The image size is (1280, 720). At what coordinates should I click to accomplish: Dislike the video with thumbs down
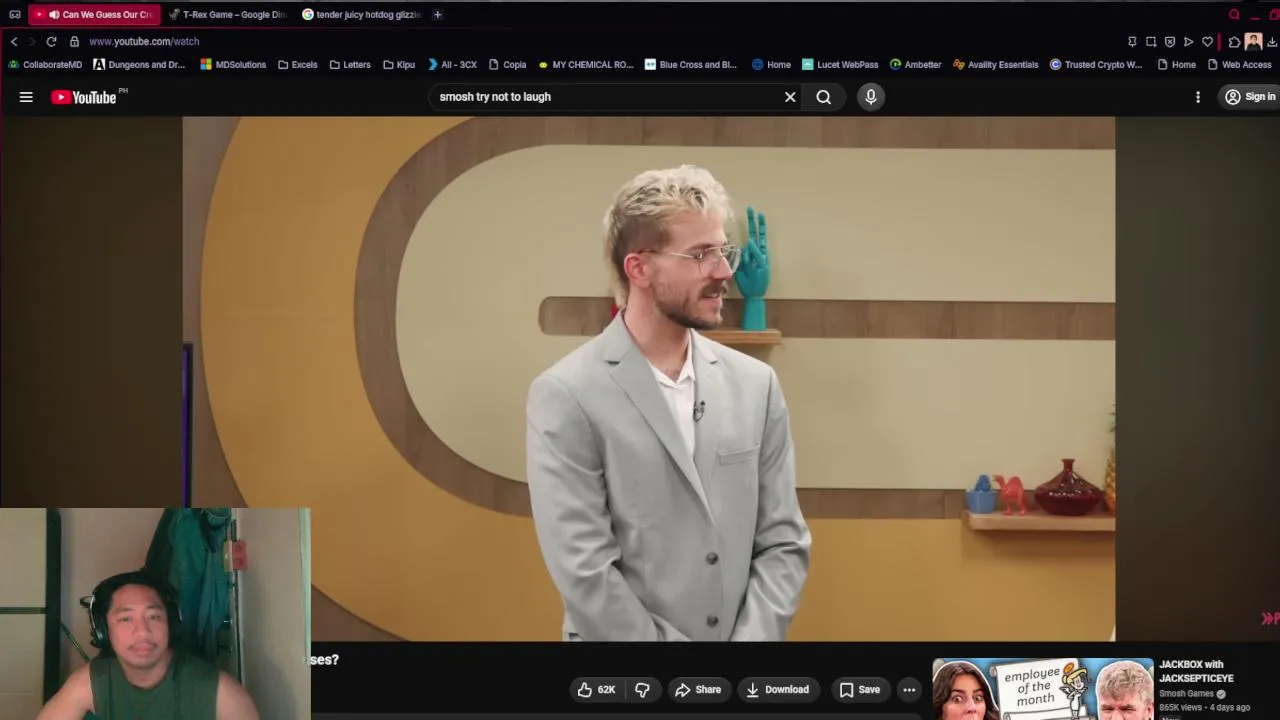(643, 689)
